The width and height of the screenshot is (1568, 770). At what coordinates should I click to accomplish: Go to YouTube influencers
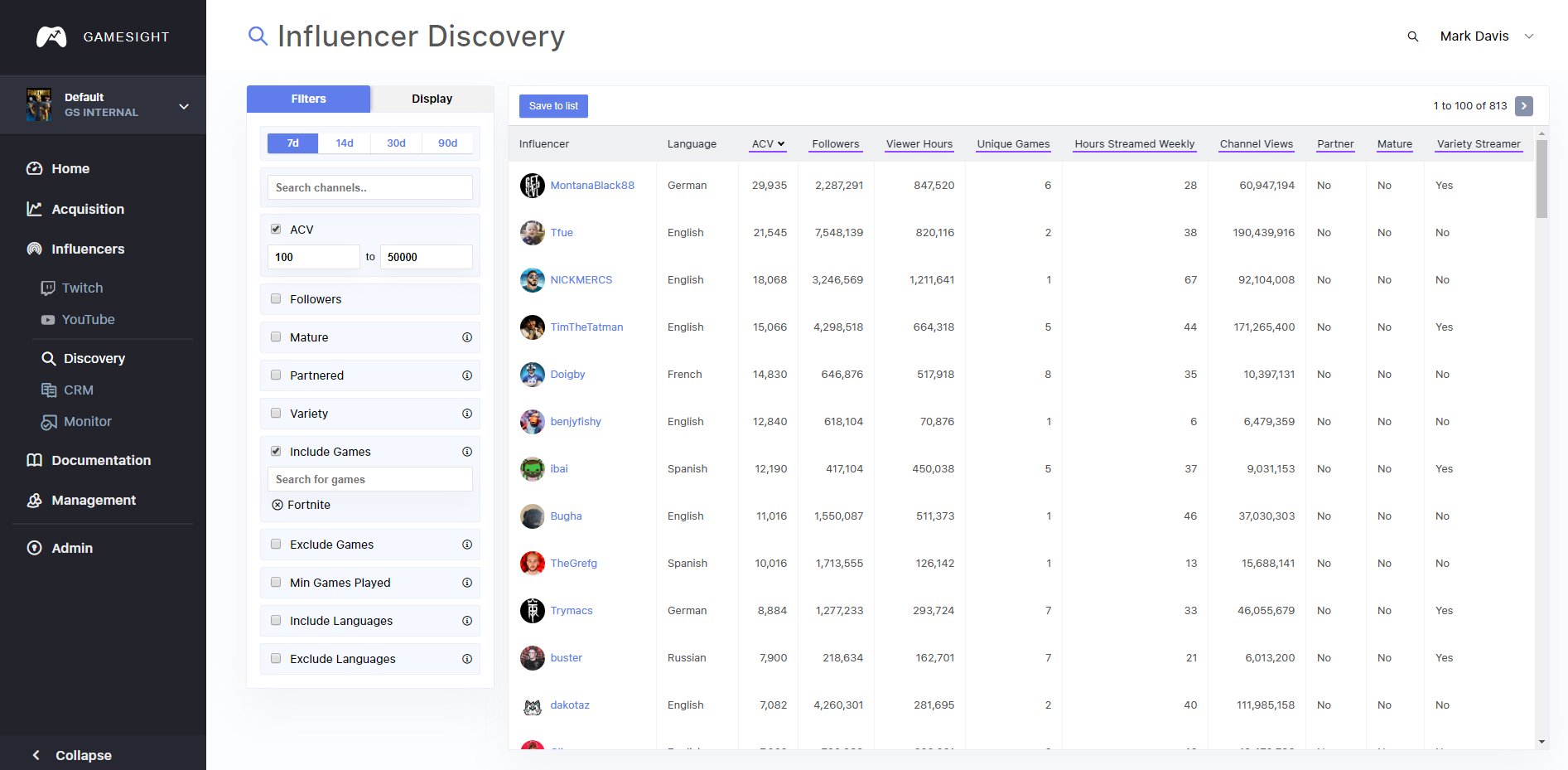click(x=78, y=319)
